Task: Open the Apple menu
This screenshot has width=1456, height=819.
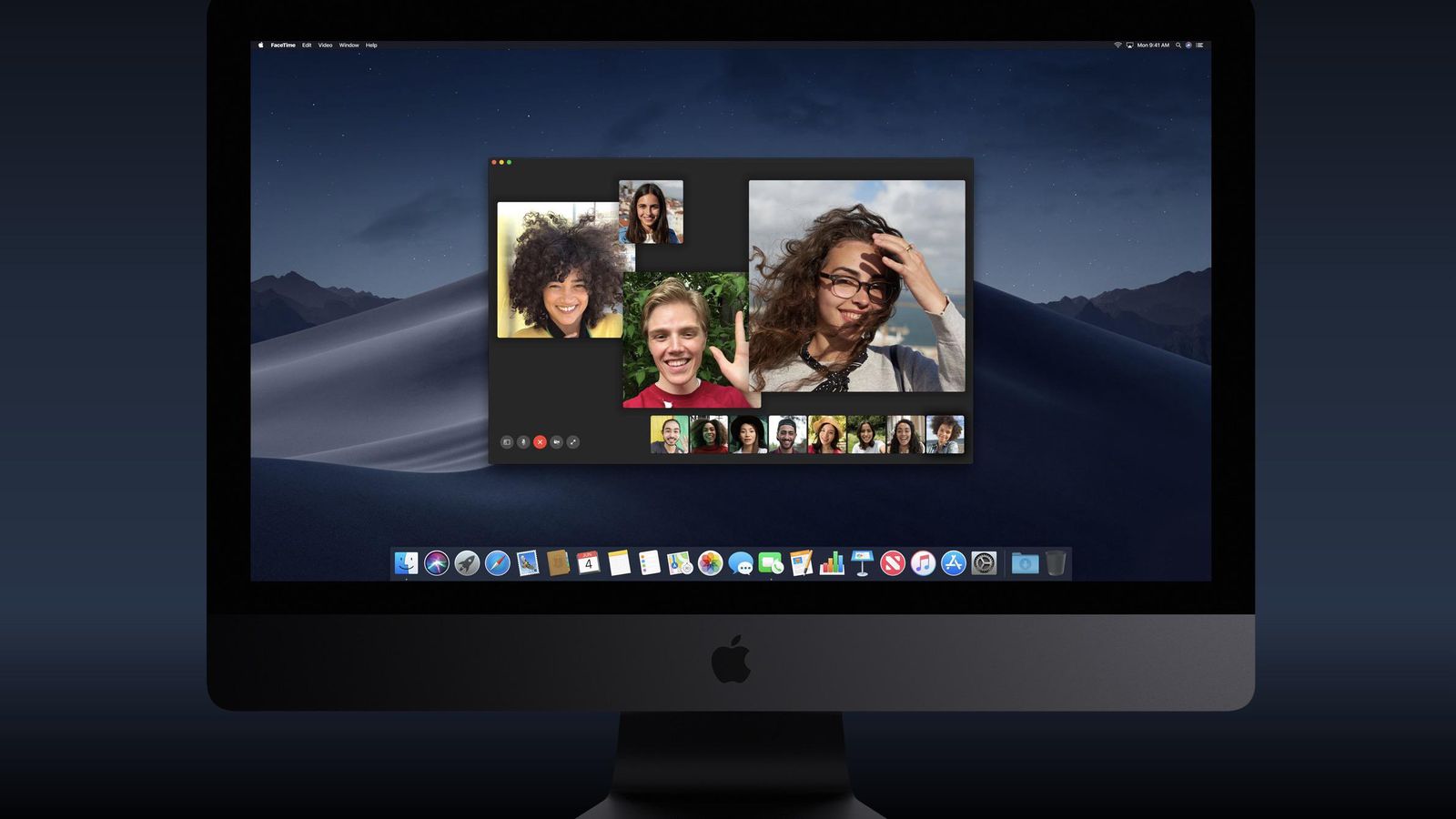Action: (260, 45)
